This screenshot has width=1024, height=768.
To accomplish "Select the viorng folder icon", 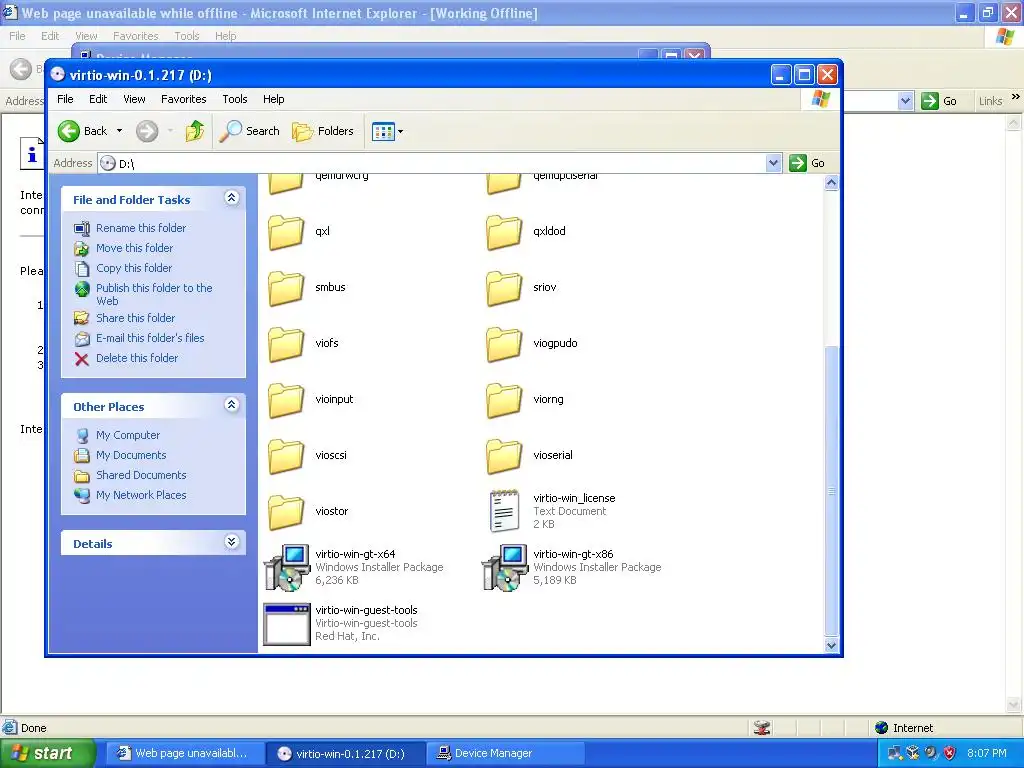I will [x=504, y=400].
